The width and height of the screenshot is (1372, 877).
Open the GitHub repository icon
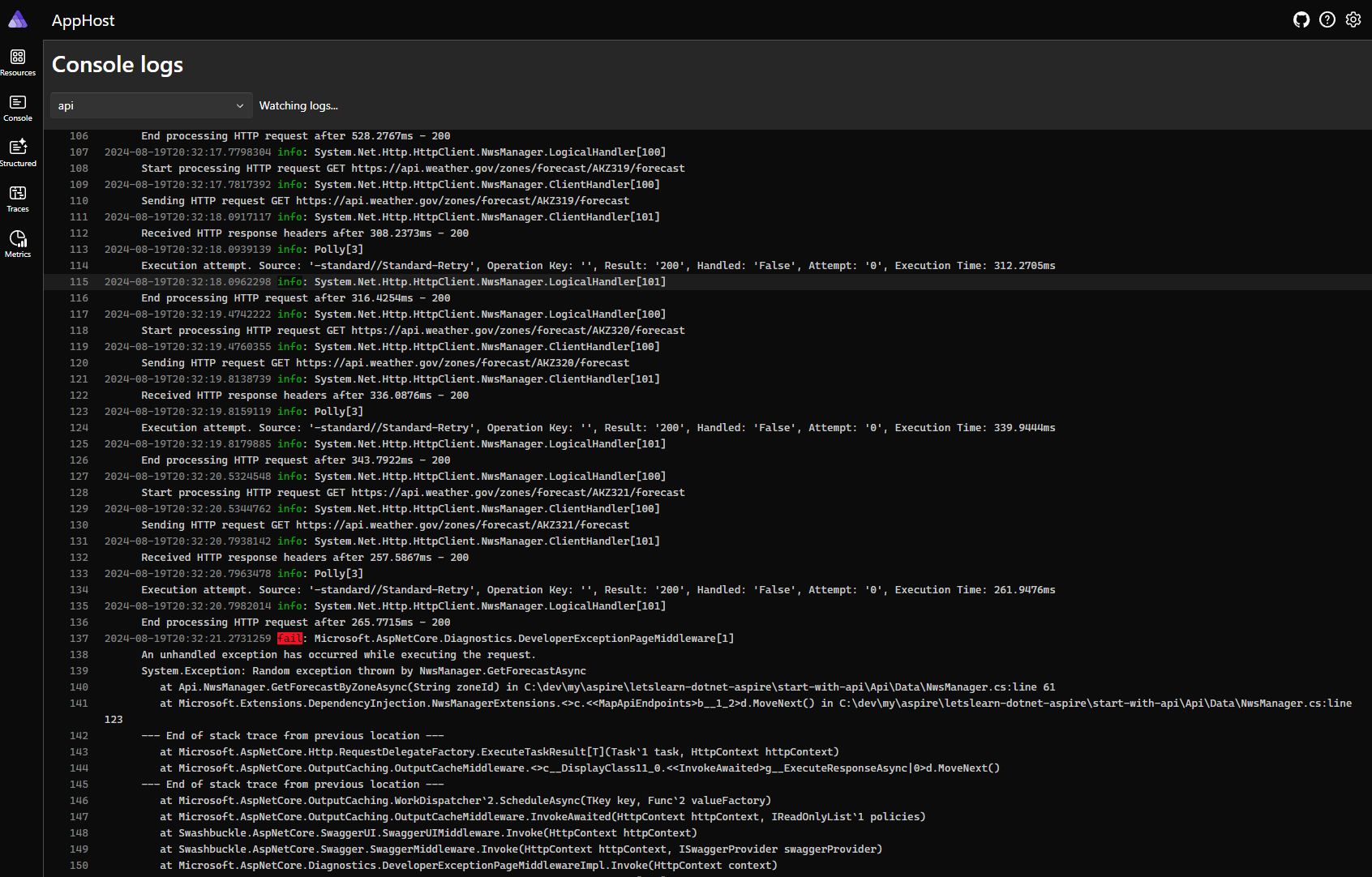[1301, 19]
